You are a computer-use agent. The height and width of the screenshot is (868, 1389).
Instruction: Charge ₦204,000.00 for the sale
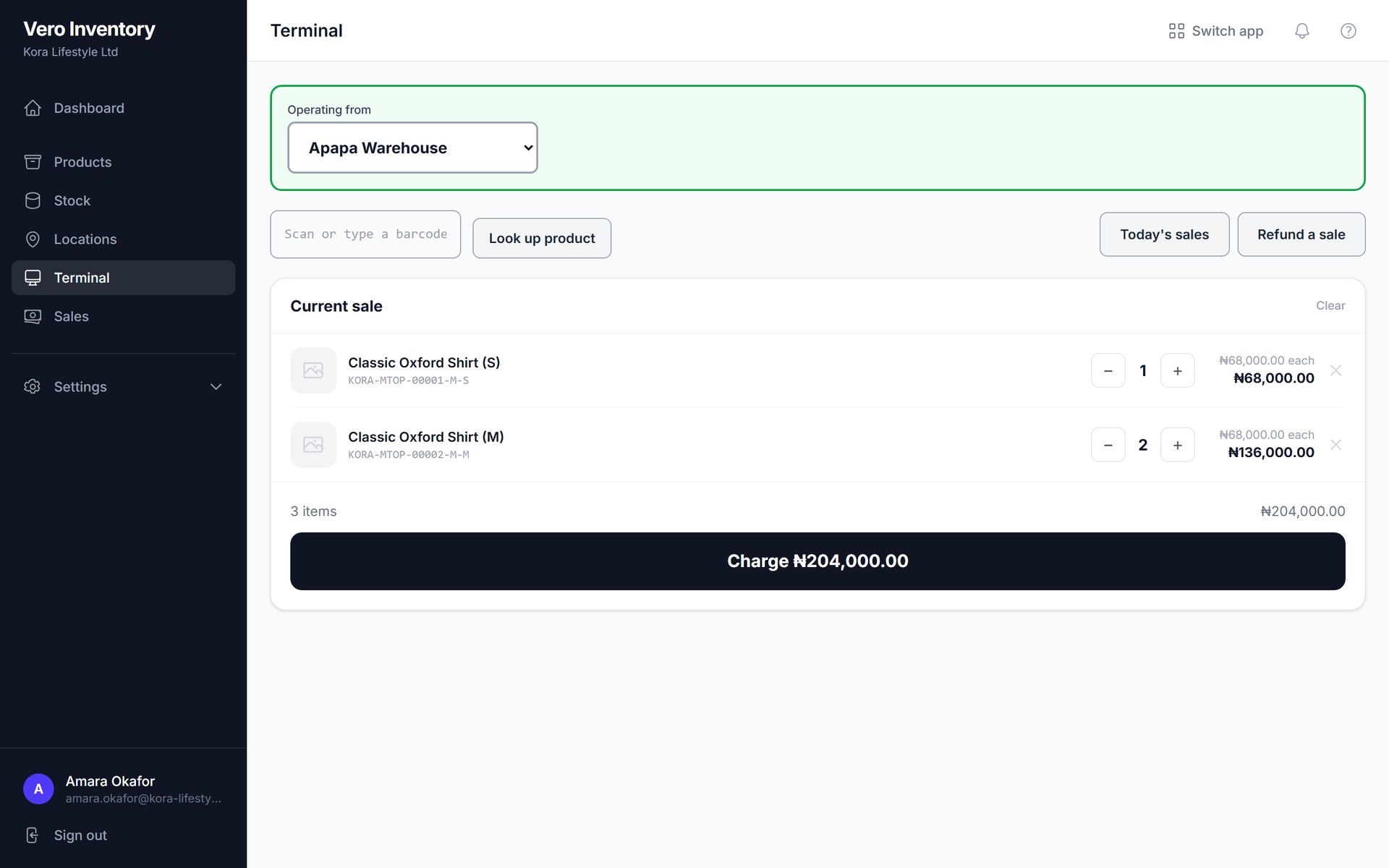click(x=817, y=561)
